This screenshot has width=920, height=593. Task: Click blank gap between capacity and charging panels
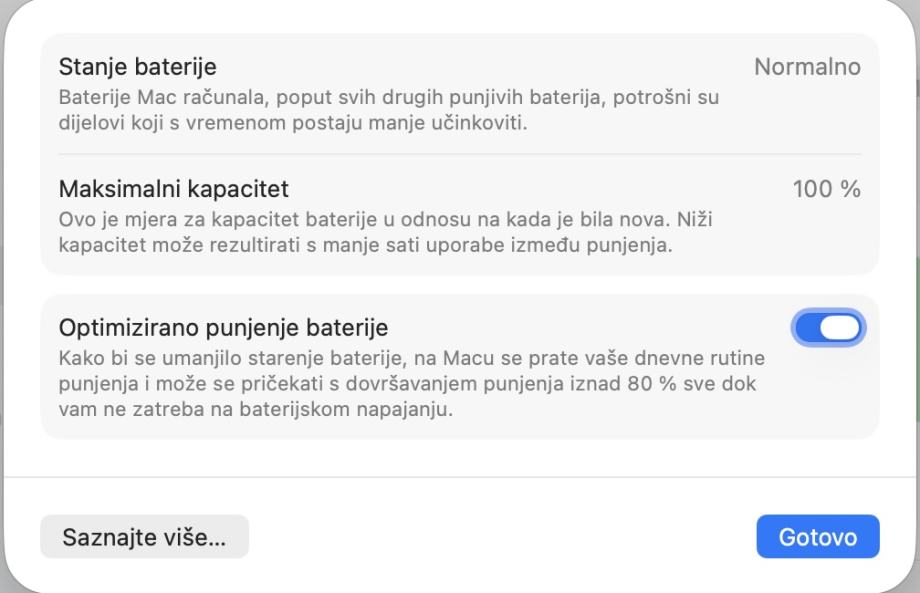tap(459, 285)
